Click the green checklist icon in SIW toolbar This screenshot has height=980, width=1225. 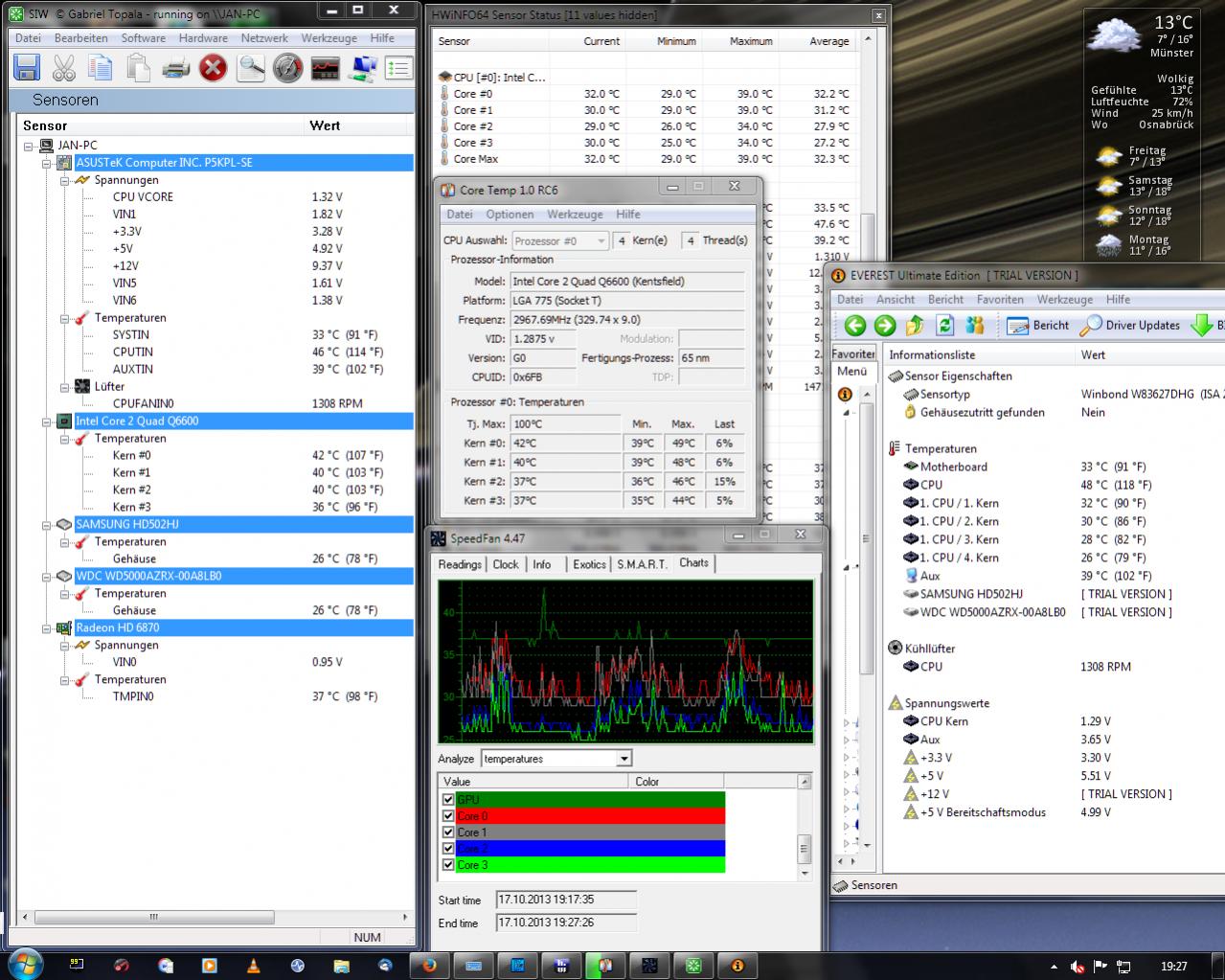coord(398,68)
